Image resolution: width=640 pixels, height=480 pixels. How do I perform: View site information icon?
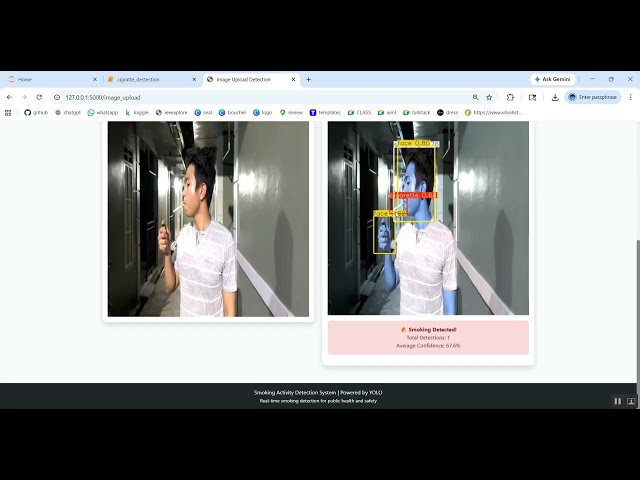(57, 97)
